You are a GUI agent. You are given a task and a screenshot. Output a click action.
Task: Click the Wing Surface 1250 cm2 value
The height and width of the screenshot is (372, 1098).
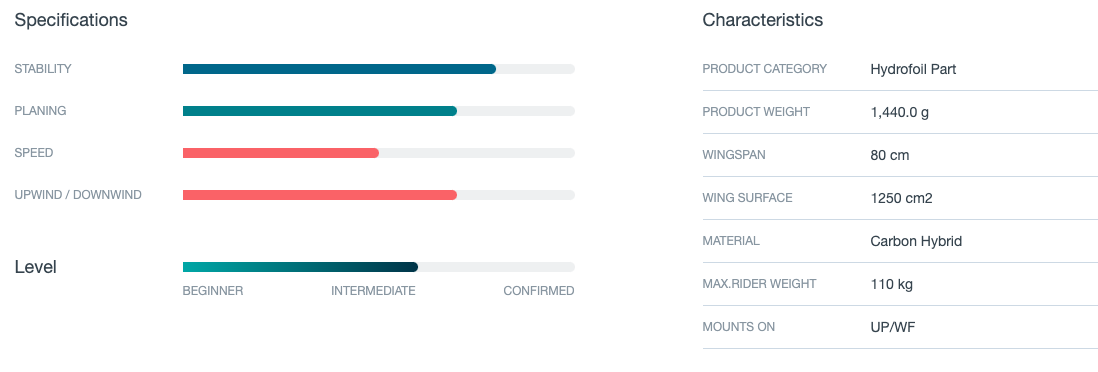pos(901,198)
